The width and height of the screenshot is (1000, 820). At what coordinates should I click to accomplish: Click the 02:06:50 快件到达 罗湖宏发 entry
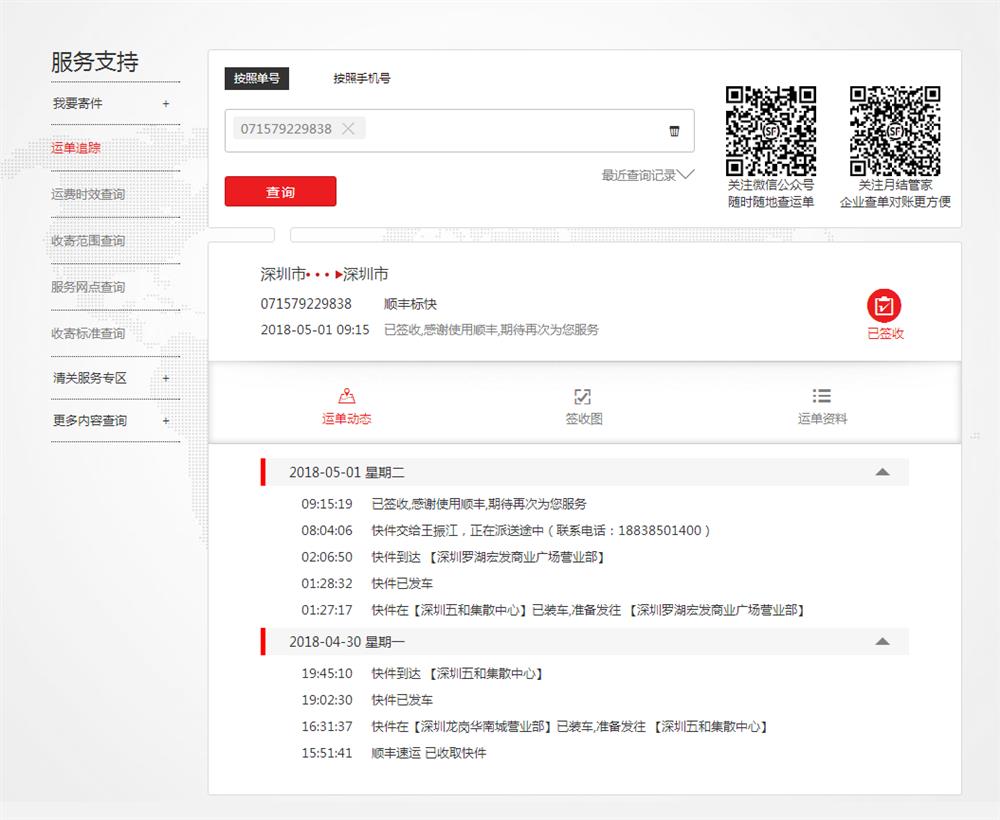coord(453,557)
